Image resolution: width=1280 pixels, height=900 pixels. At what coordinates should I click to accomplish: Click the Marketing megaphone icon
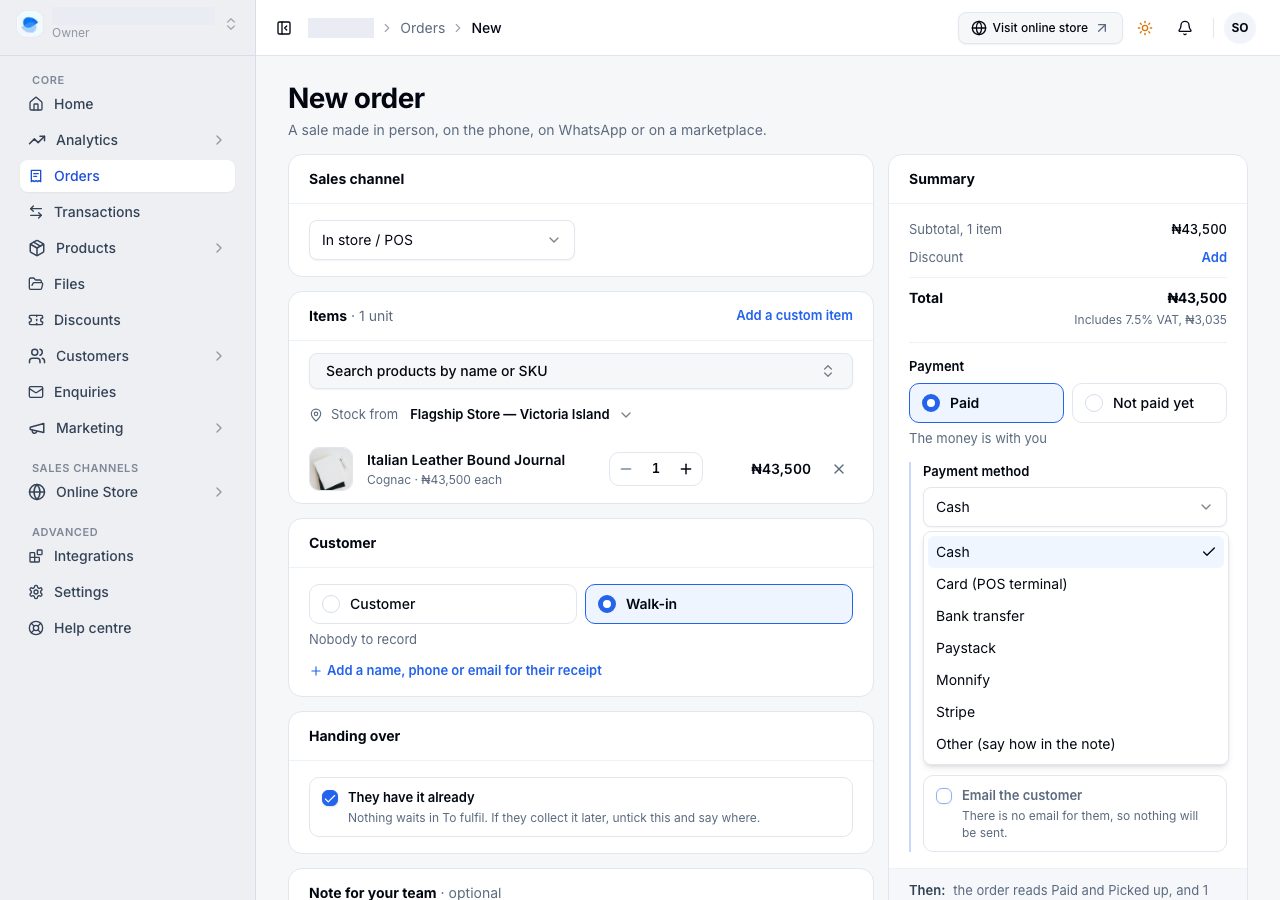[37, 428]
